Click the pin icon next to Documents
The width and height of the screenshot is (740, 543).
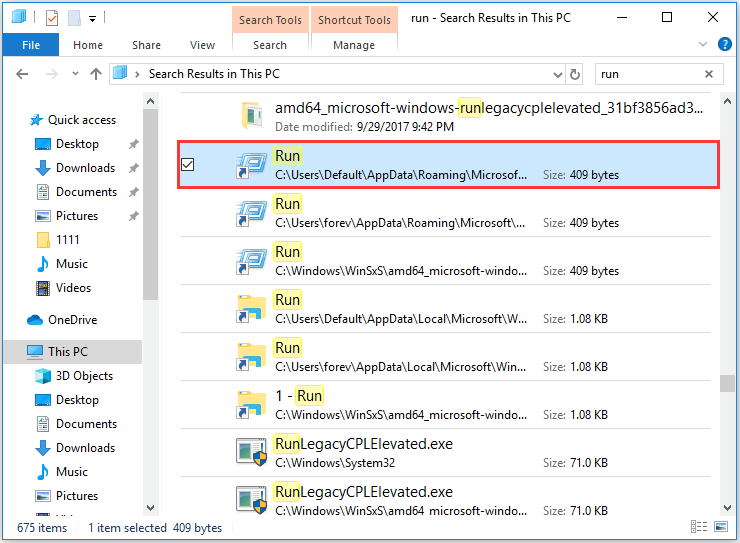tap(134, 192)
